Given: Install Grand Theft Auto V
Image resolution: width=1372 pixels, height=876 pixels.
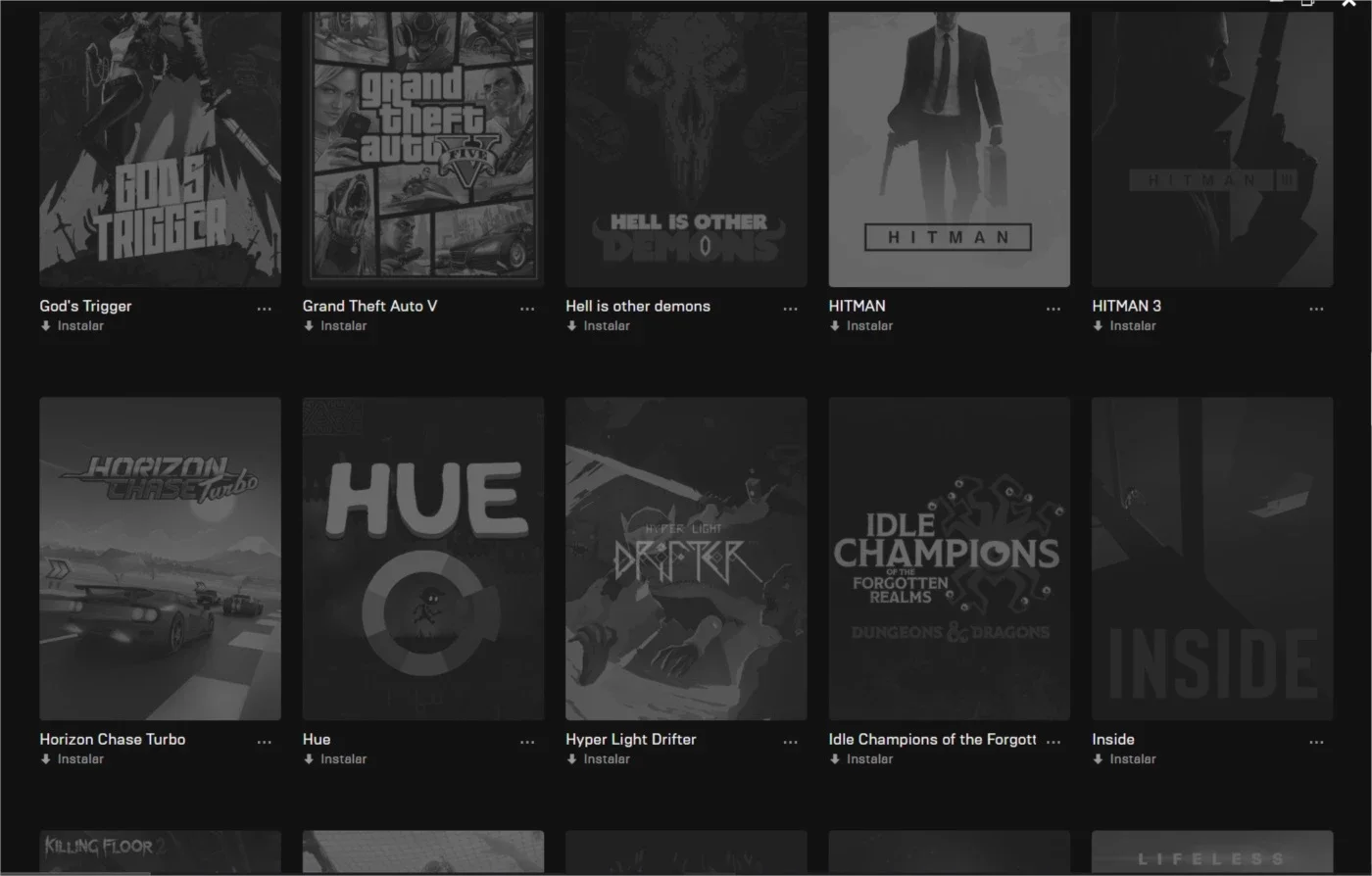Looking at the screenshot, I should tap(335, 326).
